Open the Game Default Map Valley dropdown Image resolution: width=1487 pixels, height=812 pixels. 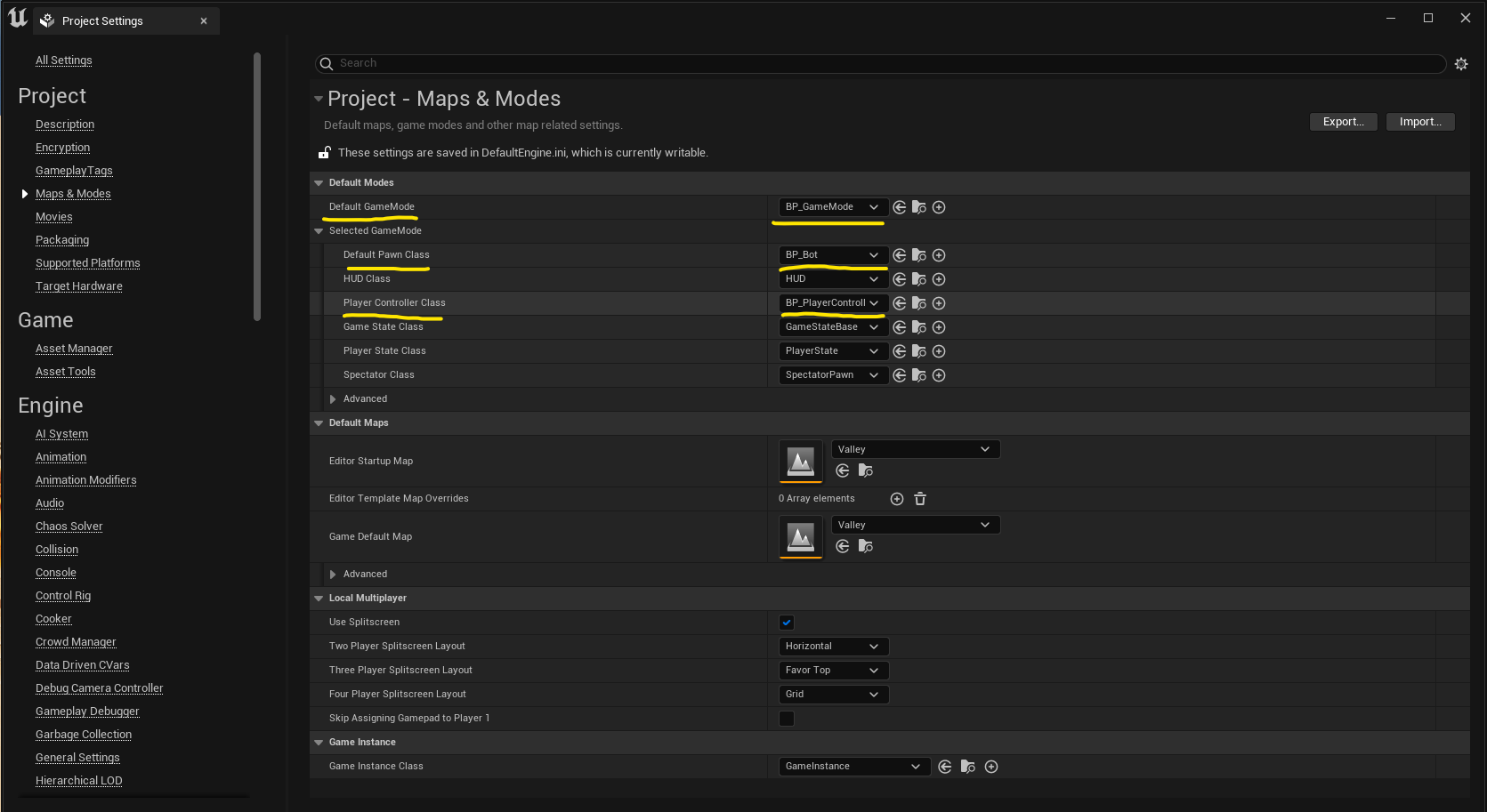click(x=916, y=525)
